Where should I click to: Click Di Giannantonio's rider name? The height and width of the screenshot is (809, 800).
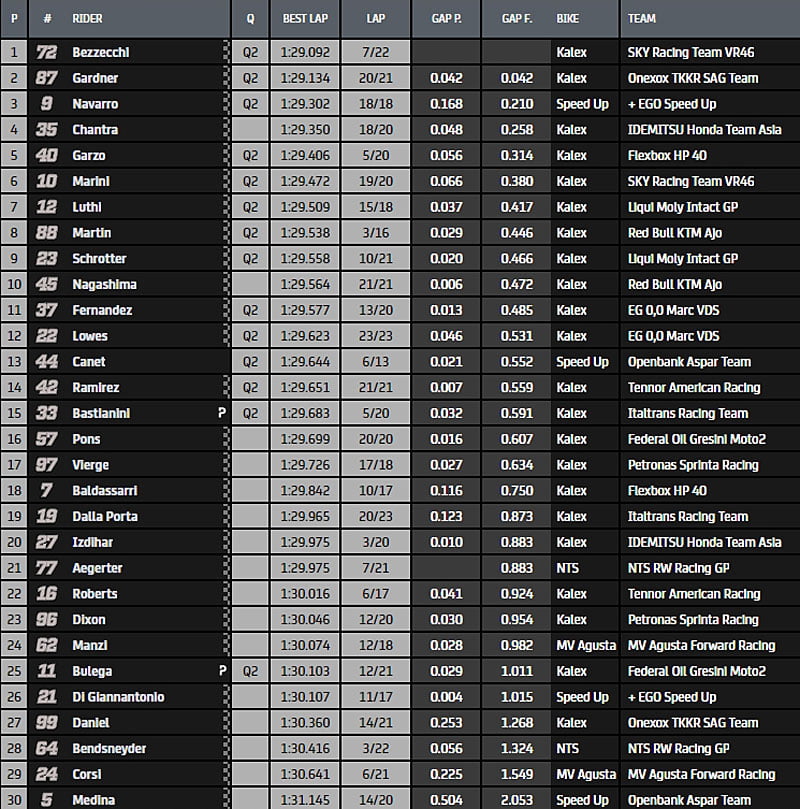(118, 697)
